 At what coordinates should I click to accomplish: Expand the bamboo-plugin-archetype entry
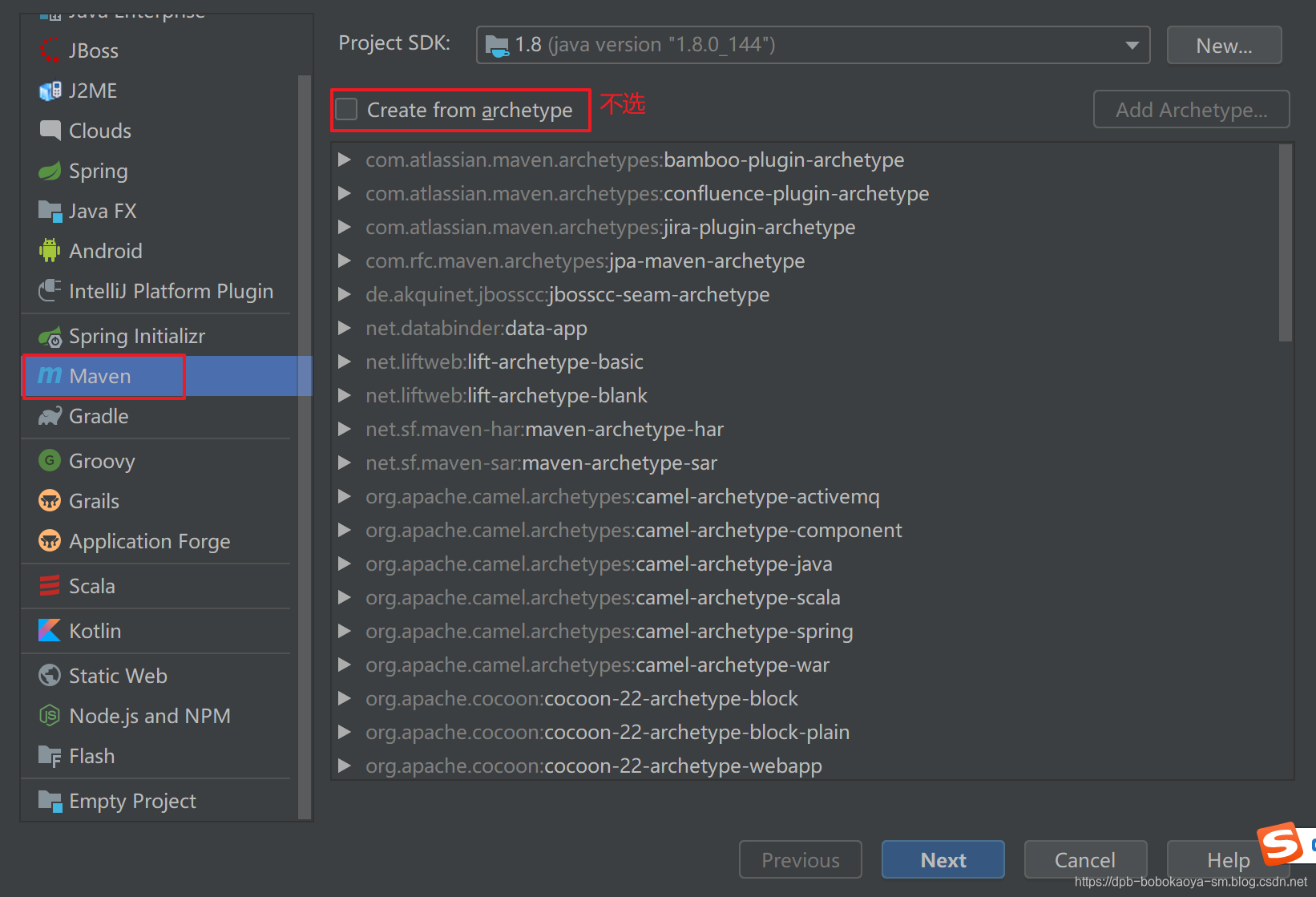(345, 160)
